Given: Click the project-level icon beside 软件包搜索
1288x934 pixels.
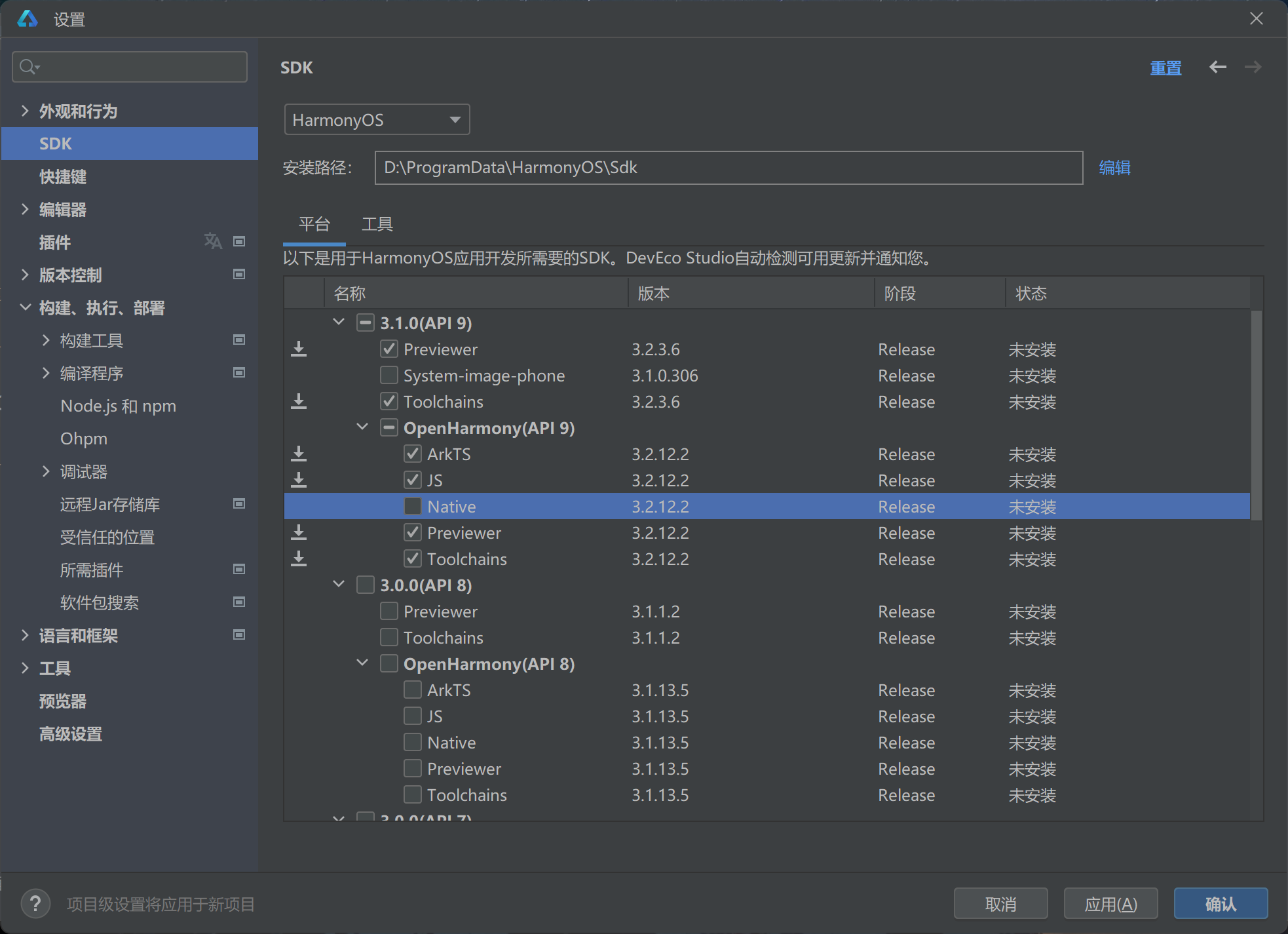Looking at the screenshot, I should (x=239, y=602).
